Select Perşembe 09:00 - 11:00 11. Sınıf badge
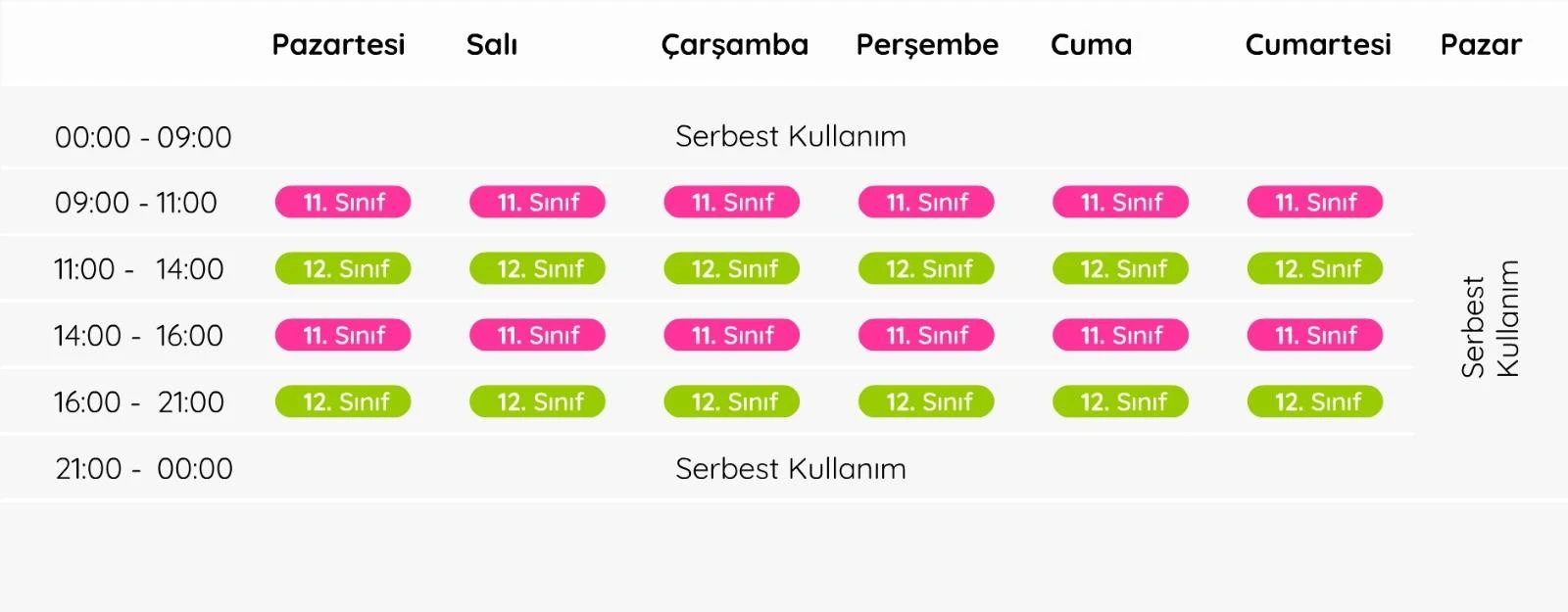This screenshot has height=612, width=1568. click(926, 203)
